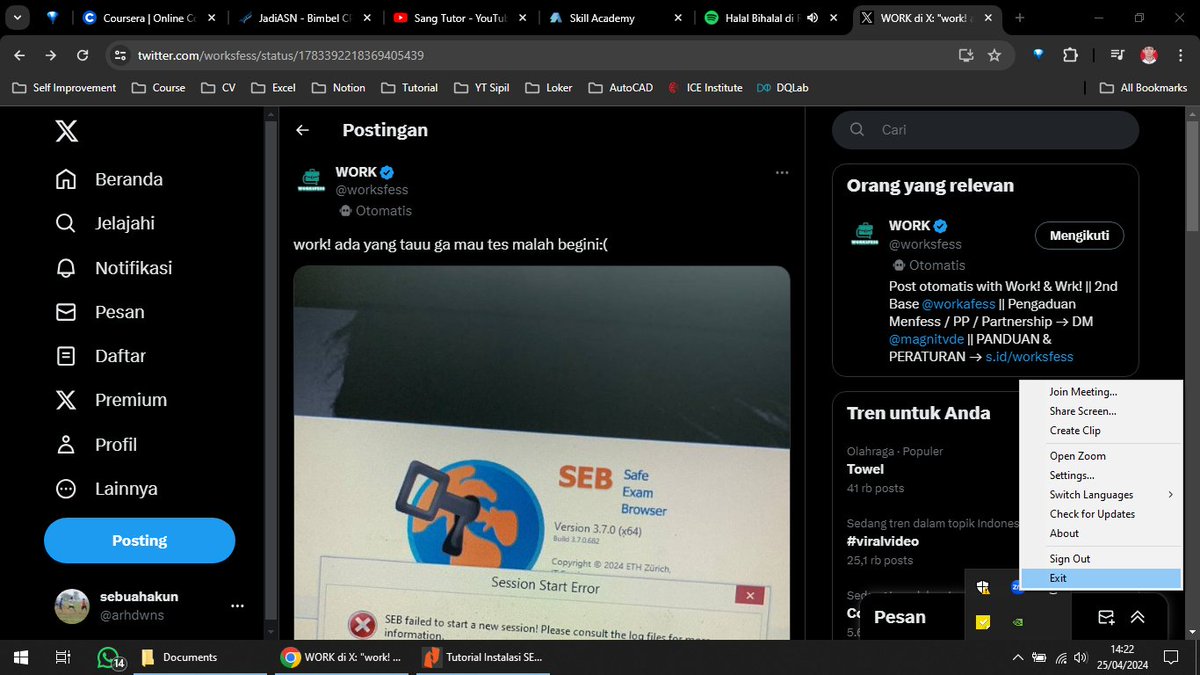Choose Exit in the Zoom menu
Viewport: 1200px width, 675px height.
pos(1100,578)
